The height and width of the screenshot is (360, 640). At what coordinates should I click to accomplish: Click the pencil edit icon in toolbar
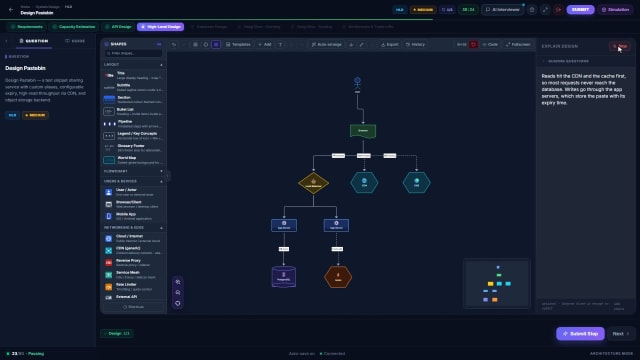coord(362,44)
